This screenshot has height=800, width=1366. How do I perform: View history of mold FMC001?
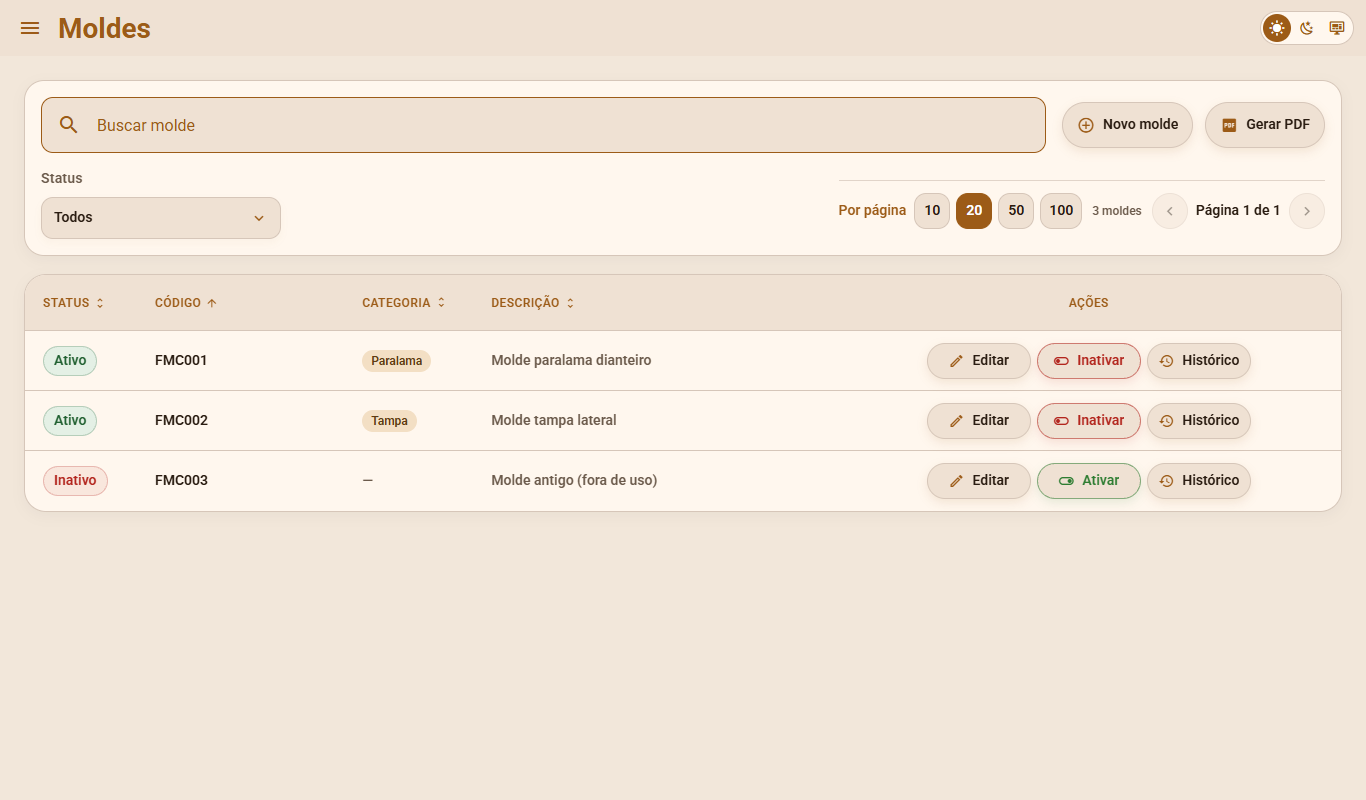coord(1199,361)
